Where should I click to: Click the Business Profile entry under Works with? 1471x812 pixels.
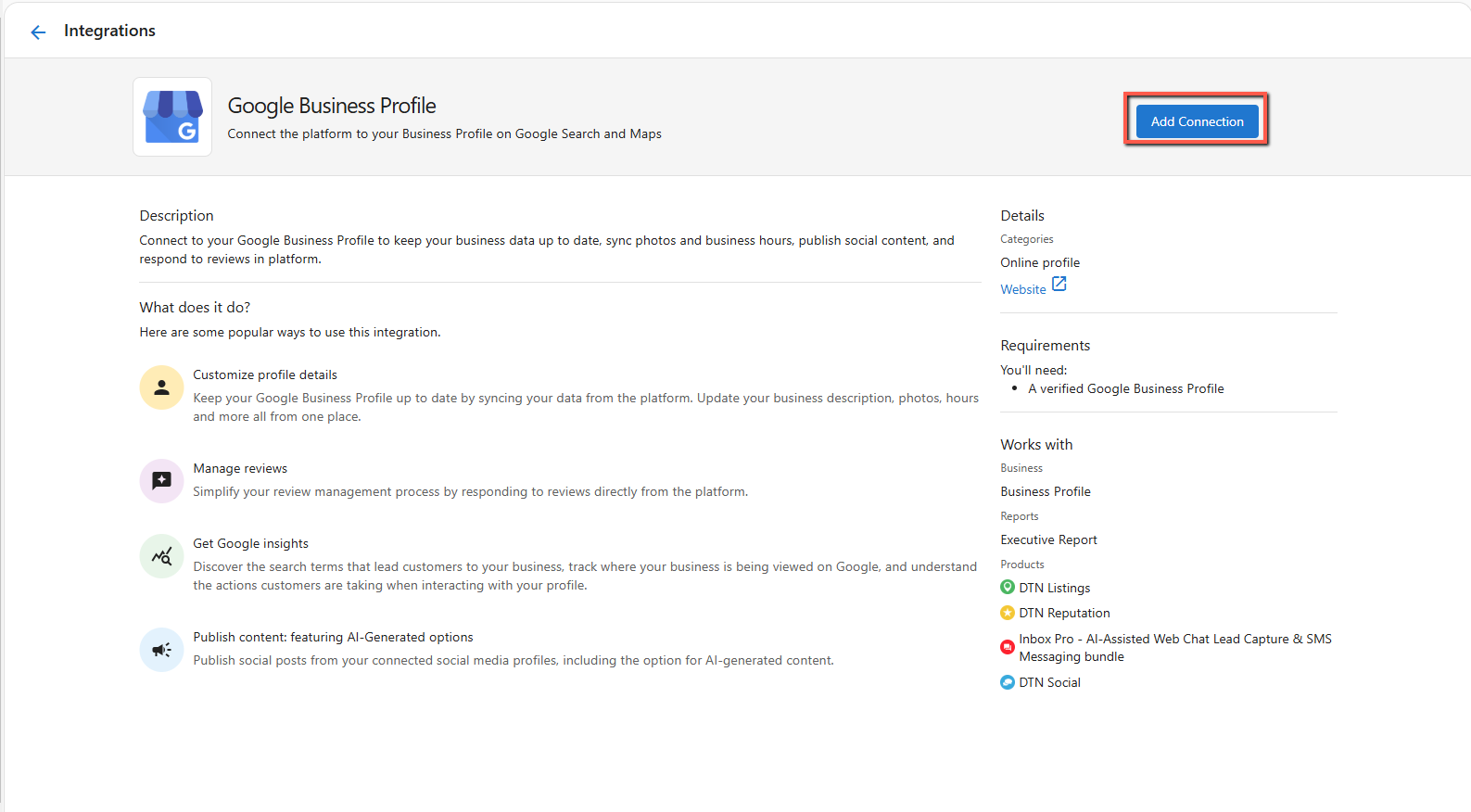click(x=1046, y=491)
